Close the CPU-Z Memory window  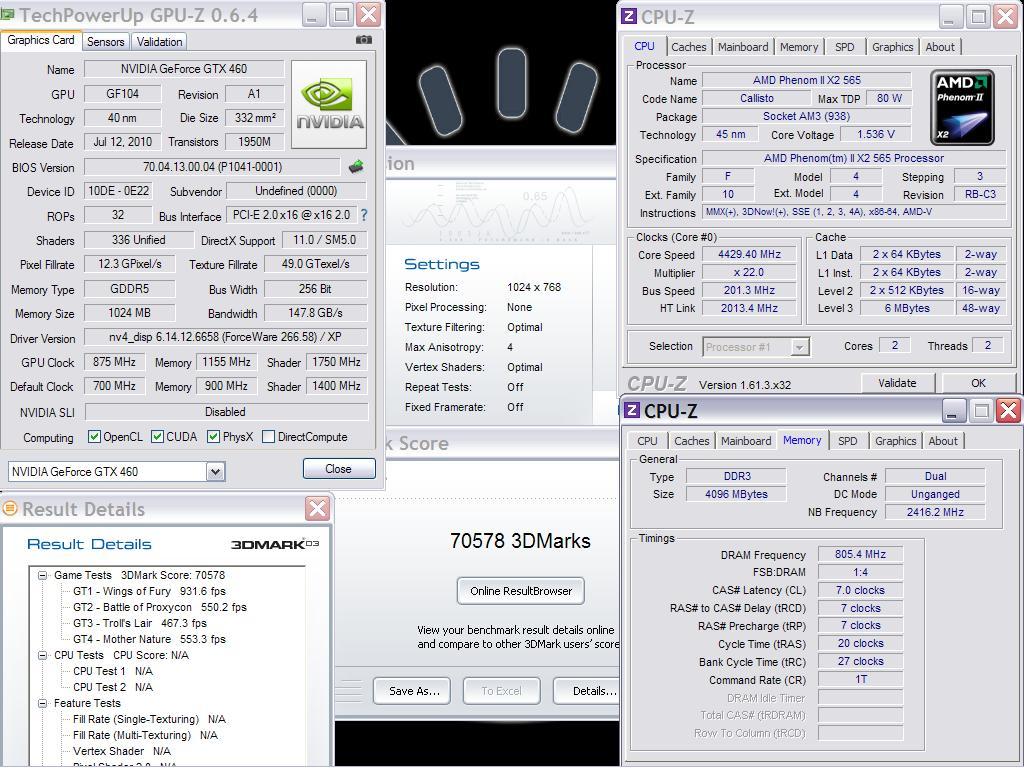pos(1009,411)
